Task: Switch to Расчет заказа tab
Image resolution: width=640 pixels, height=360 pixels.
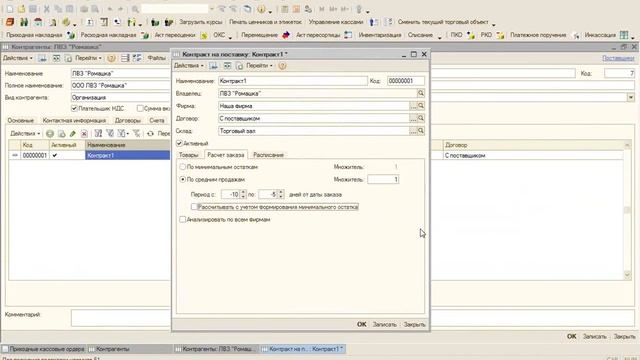Action: pyautogui.click(x=226, y=155)
